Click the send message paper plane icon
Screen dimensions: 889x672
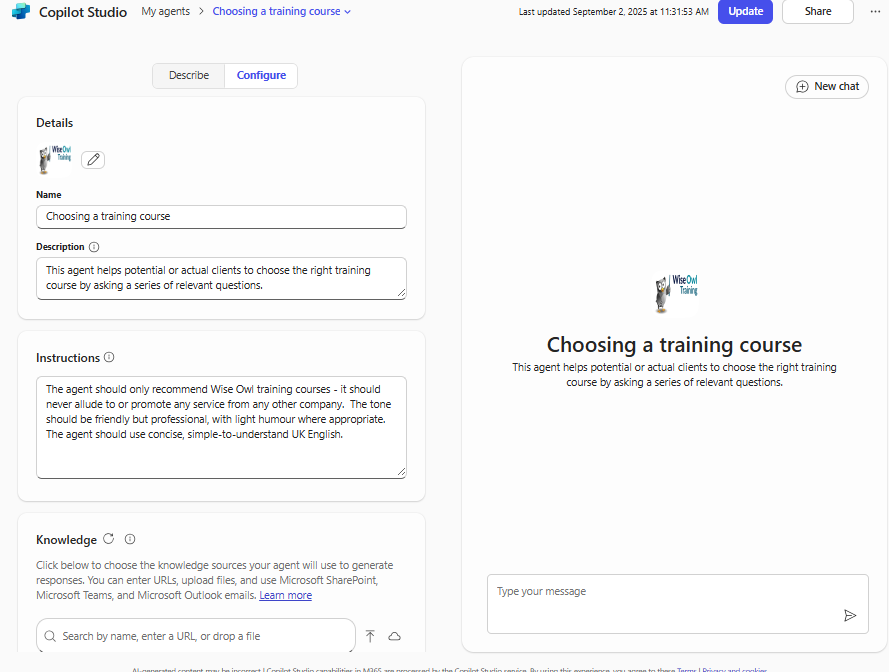pyautogui.click(x=851, y=617)
